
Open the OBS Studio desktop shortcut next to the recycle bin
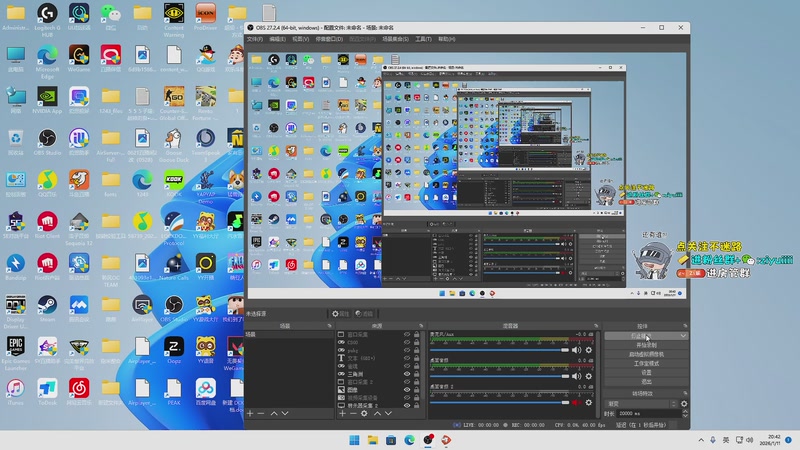tap(47, 142)
